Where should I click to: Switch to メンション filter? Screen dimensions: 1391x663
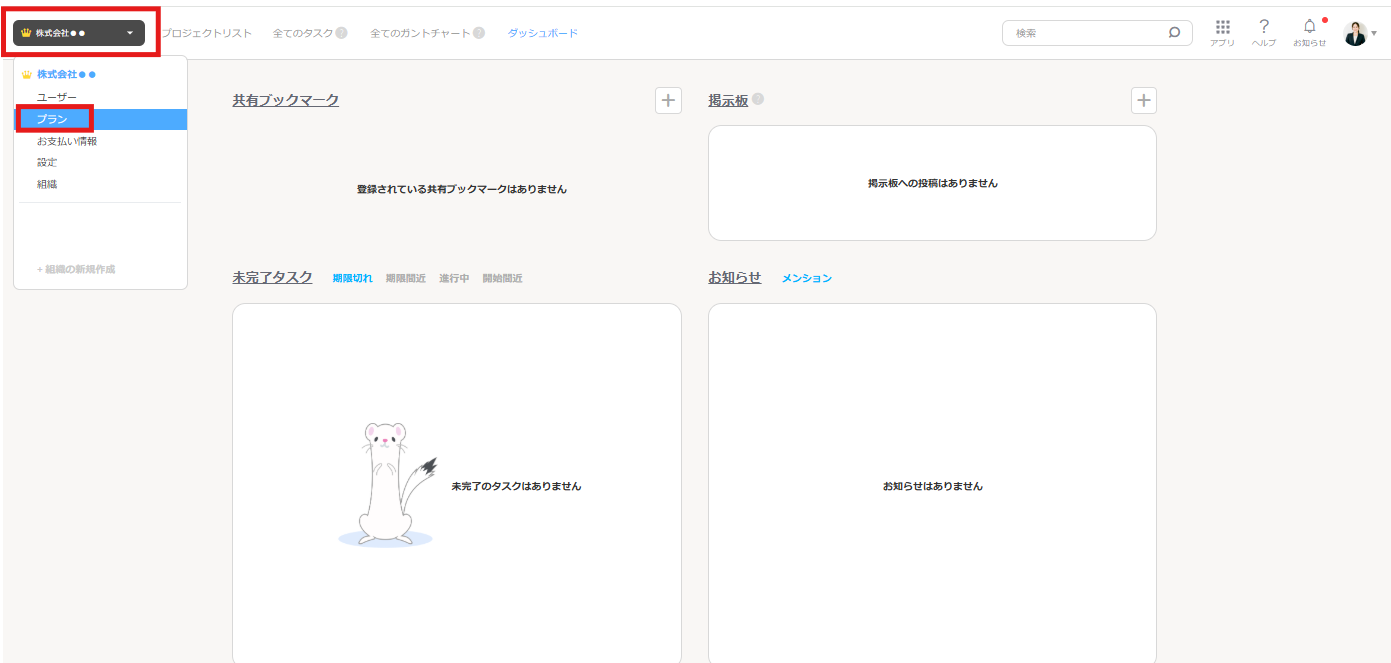[x=807, y=278]
